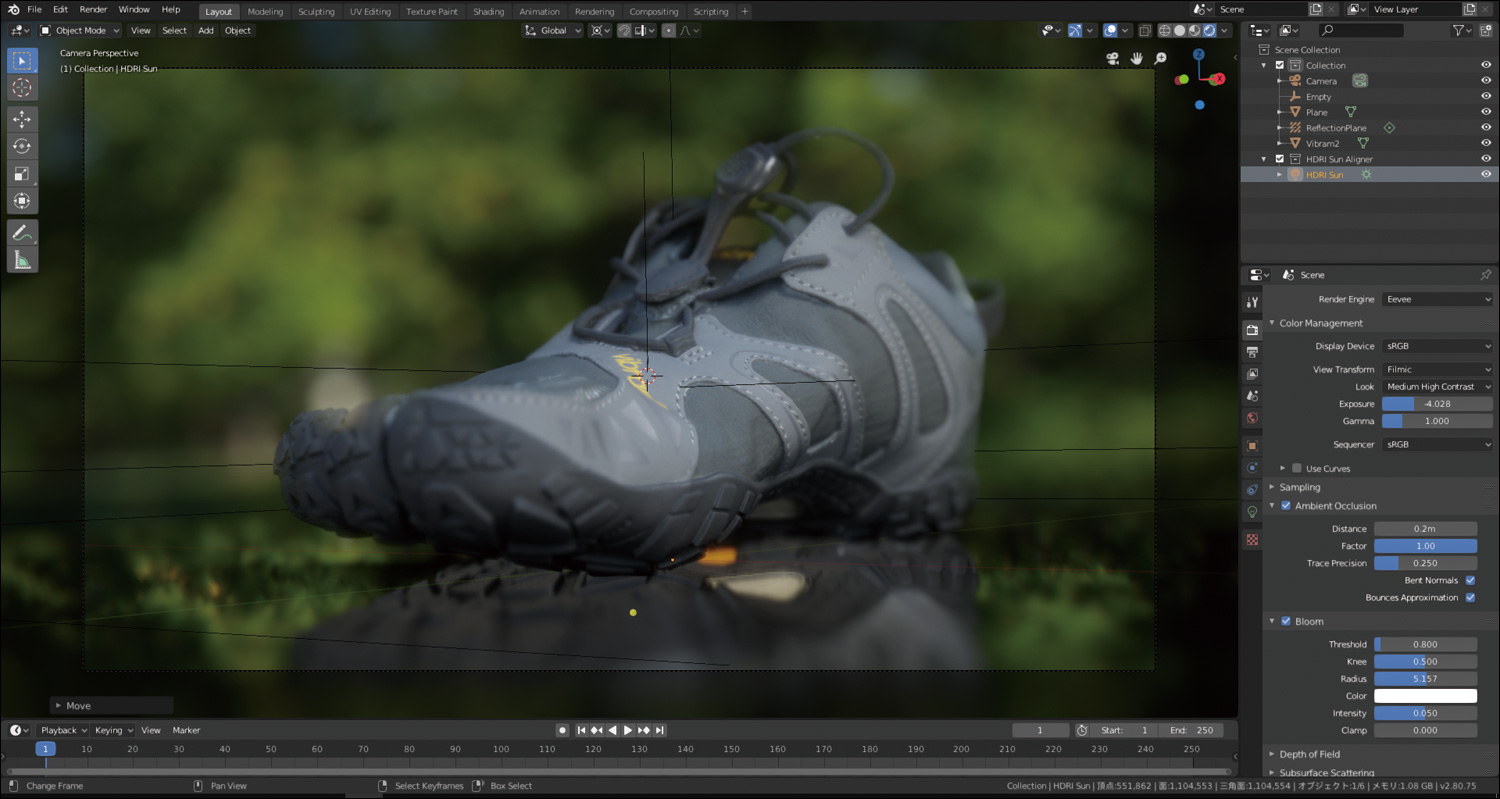Click the zoom view magnifier icon

point(1160,59)
